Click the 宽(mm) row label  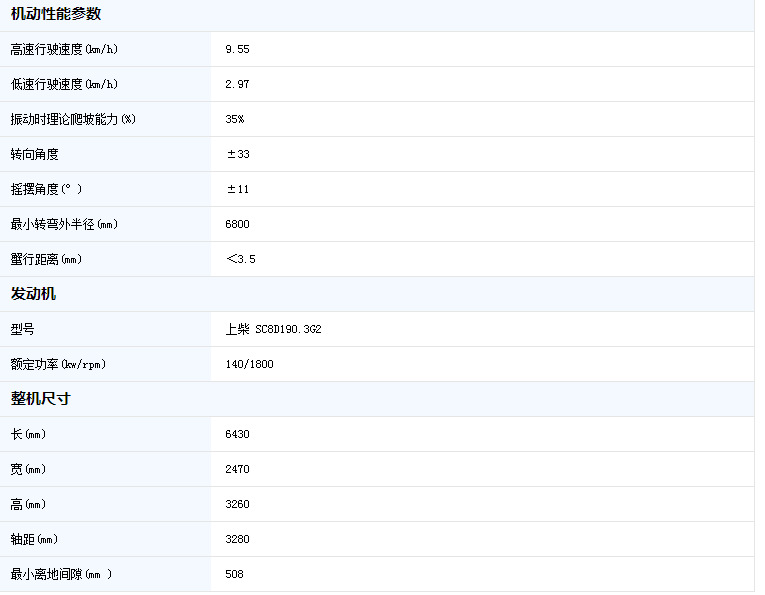28,469
